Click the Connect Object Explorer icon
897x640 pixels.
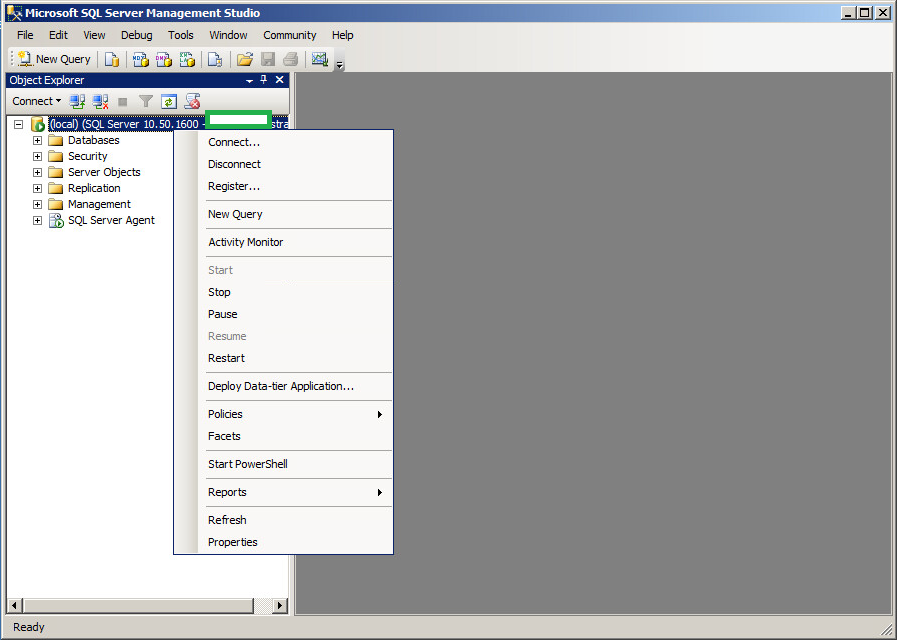[x=77, y=102]
